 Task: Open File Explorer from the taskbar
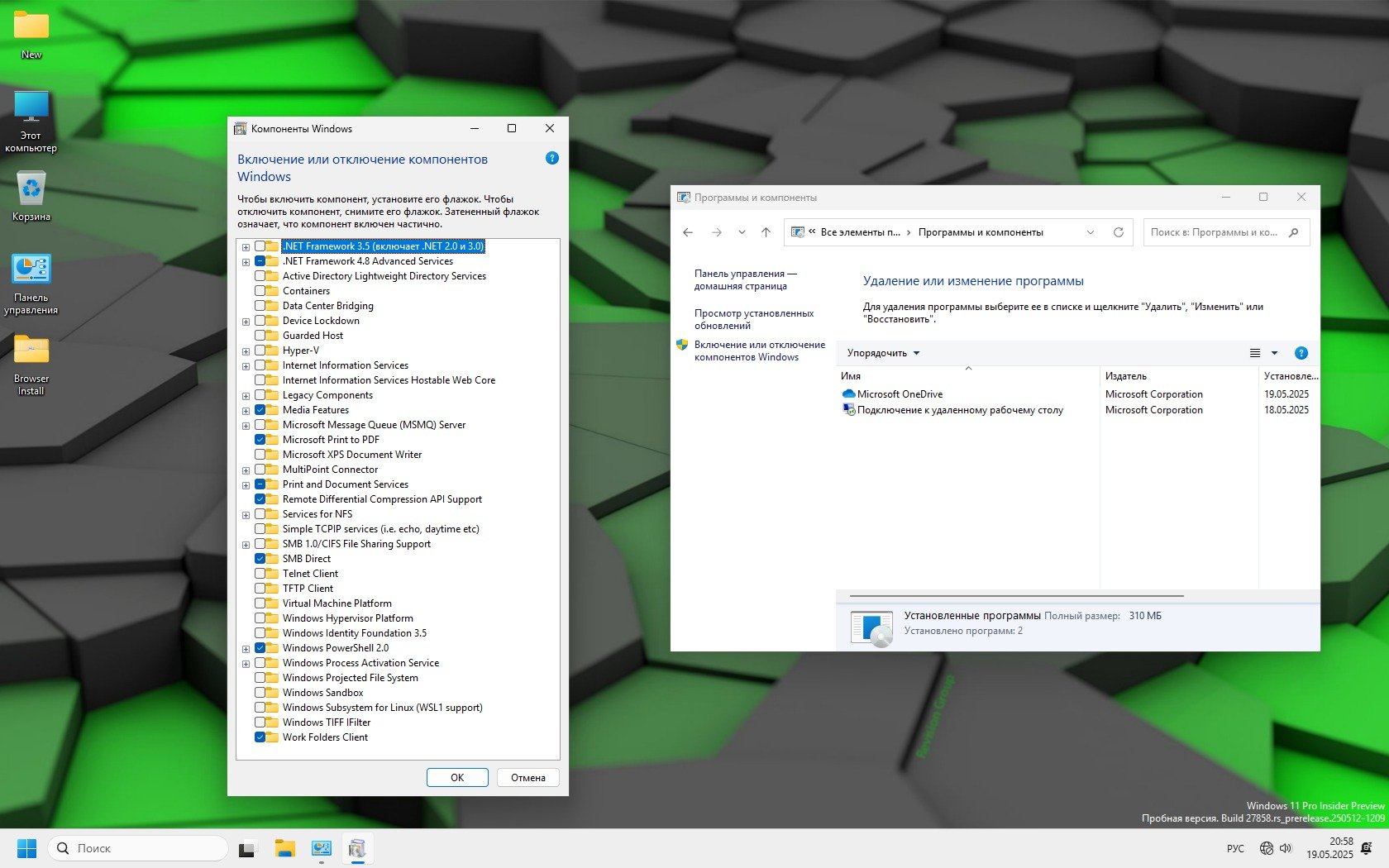pos(284,848)
